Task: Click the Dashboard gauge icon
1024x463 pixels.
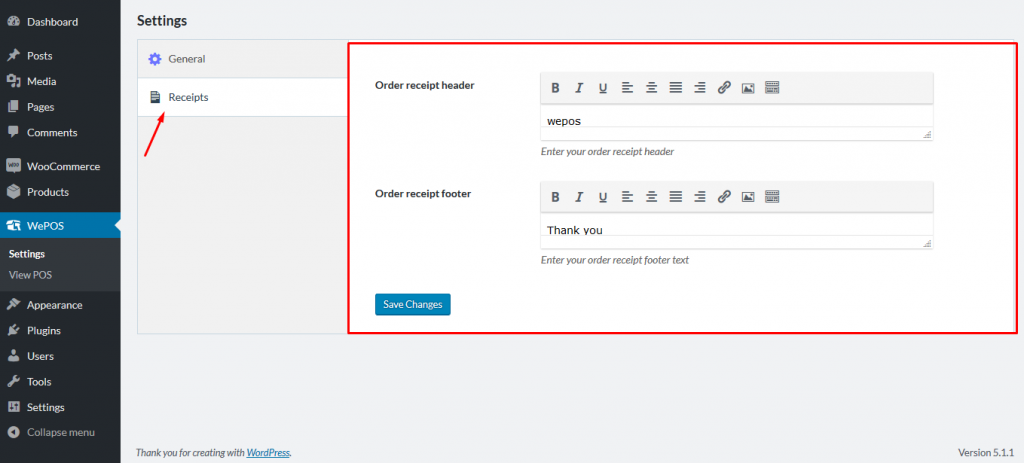Action: pos(13,22)
